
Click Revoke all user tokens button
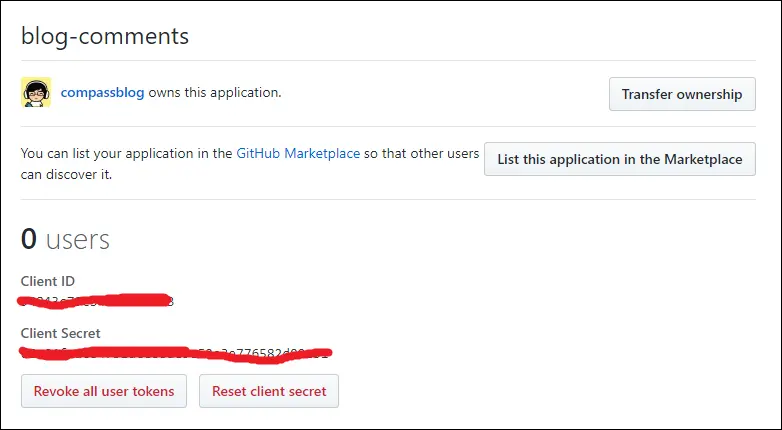coord(104,391)
